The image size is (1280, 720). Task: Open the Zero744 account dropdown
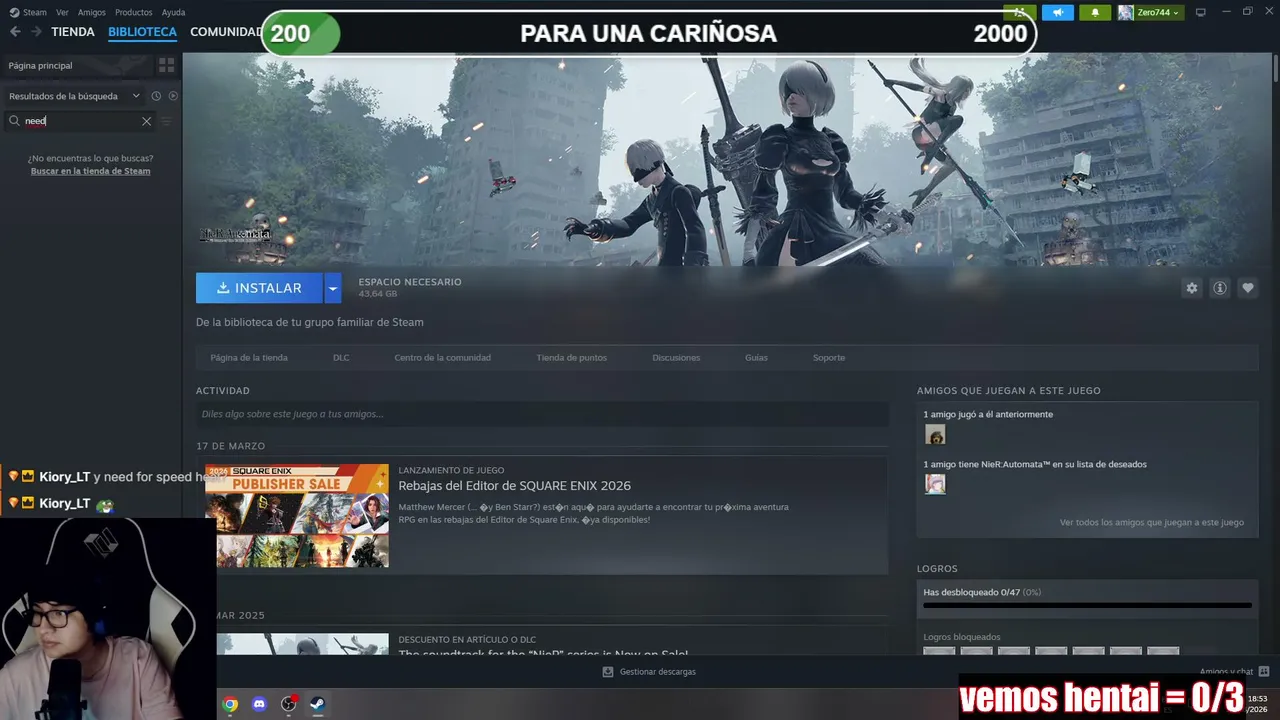tap(1149, 12)
